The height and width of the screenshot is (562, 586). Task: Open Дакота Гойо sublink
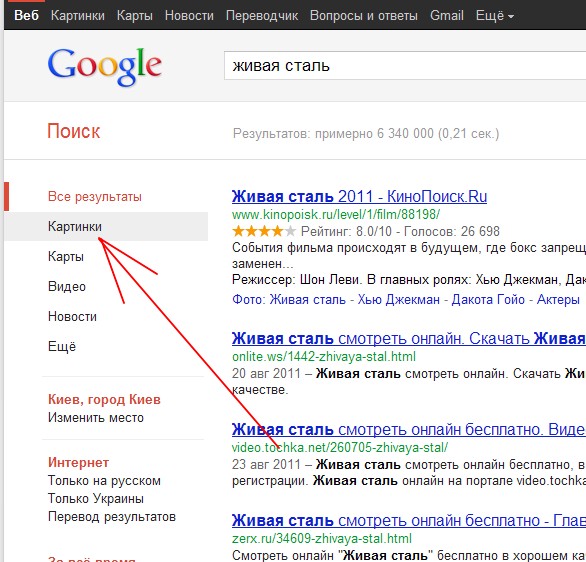488,300
